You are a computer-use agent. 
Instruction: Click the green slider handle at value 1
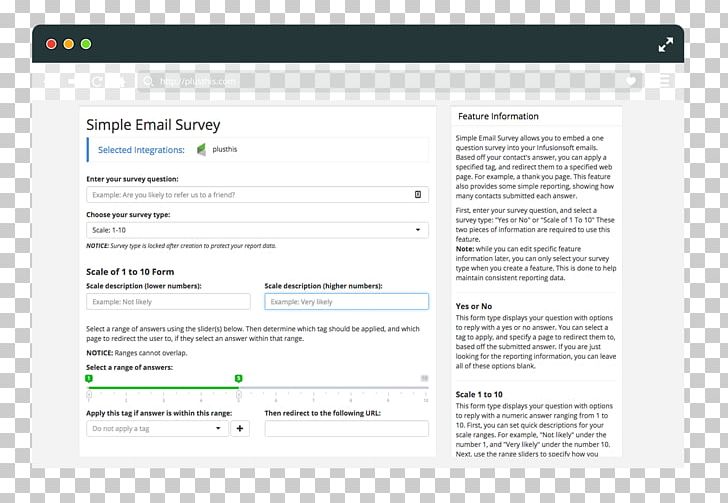coord(89,379)
